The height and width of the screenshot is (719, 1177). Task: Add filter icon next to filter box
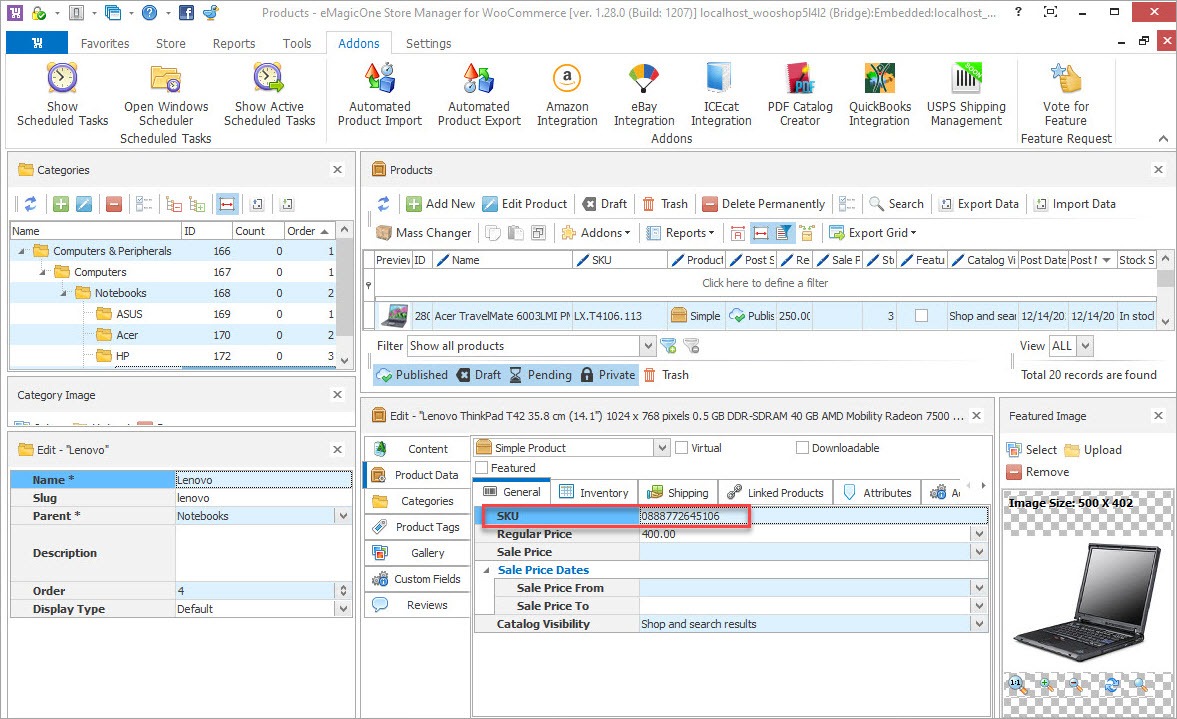[x=668, y=346]
